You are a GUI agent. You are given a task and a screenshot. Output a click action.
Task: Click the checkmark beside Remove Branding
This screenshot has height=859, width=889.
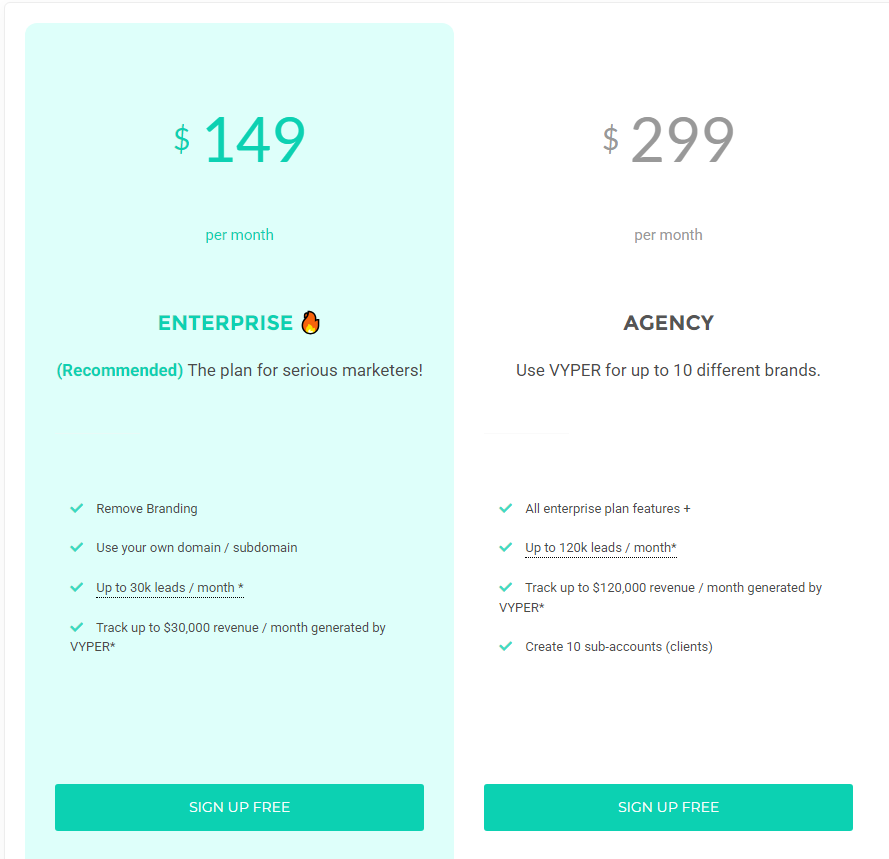(76, 508)
